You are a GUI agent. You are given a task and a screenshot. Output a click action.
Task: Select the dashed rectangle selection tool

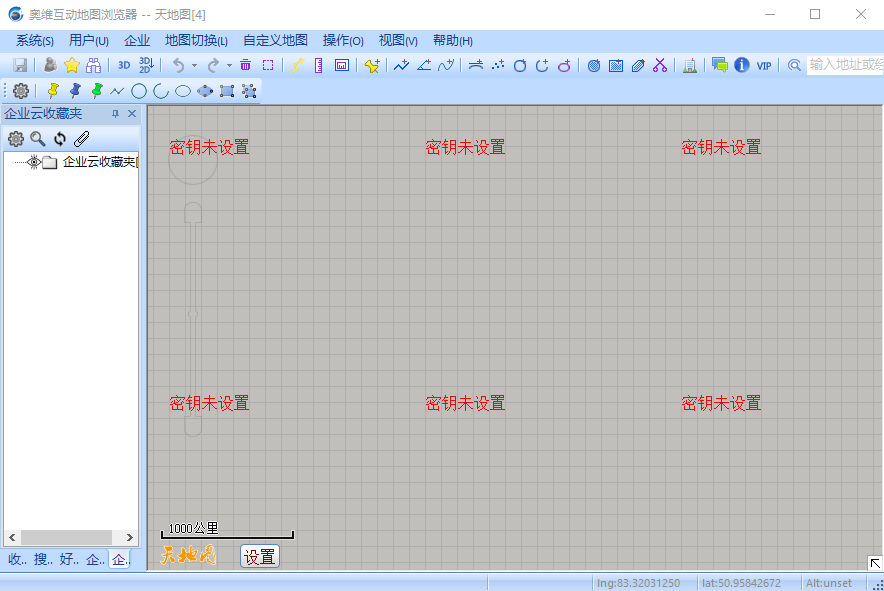click(x=268, y=65)
